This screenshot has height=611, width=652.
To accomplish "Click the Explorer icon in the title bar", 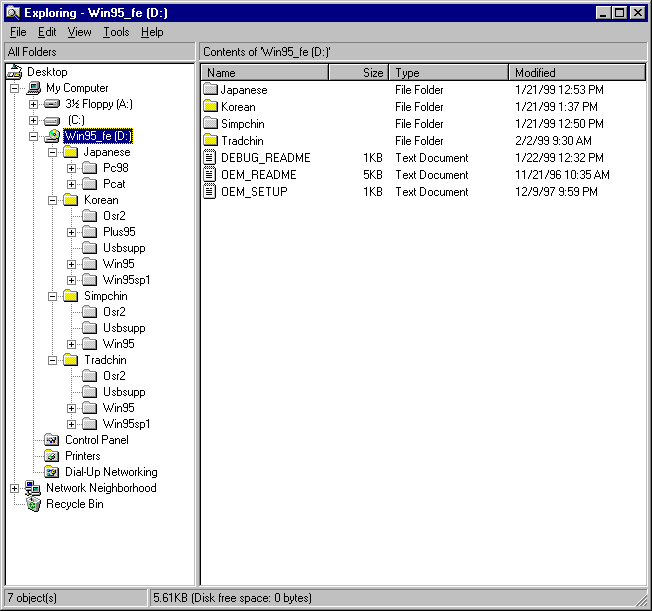I will (14, 13).
